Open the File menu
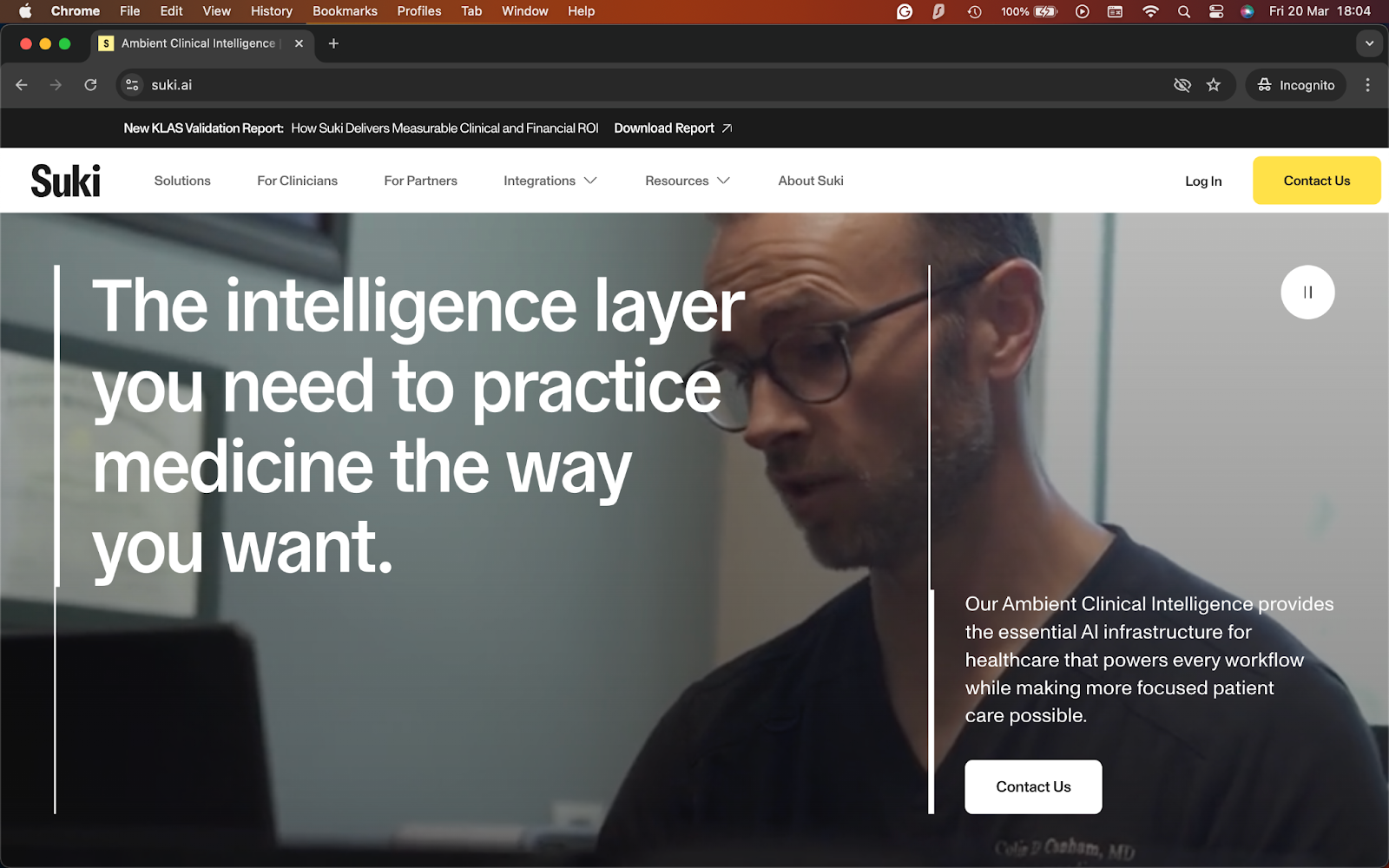Viewport: 1389px width, 868px height. tap(129, 11)
